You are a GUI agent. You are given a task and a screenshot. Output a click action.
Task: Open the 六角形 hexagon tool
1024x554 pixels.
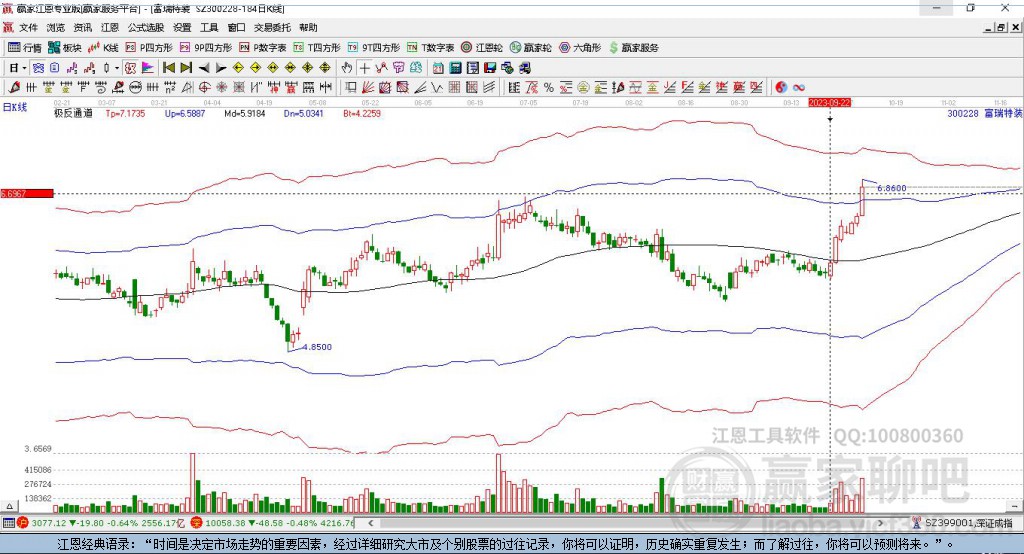pyautogui.click(x=580, y=48)
